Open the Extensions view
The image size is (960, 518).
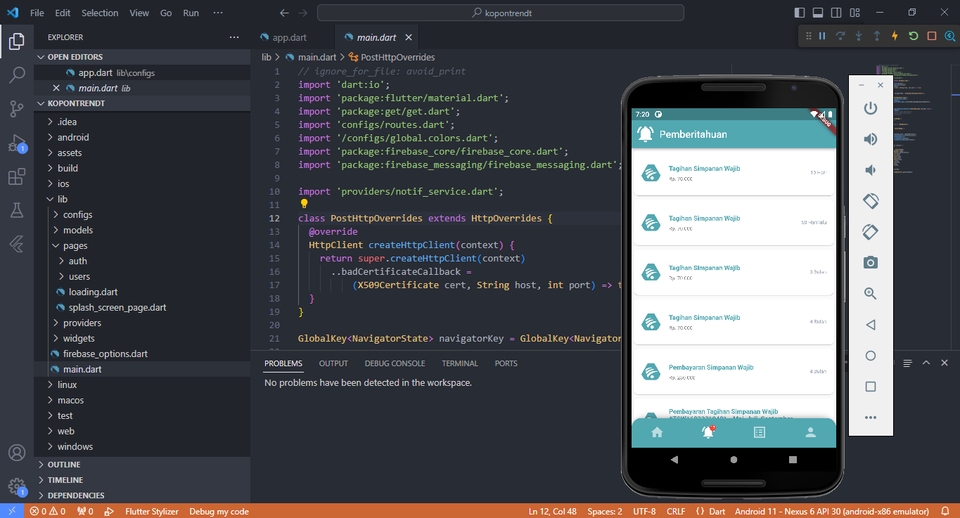(x=17, y=176)
